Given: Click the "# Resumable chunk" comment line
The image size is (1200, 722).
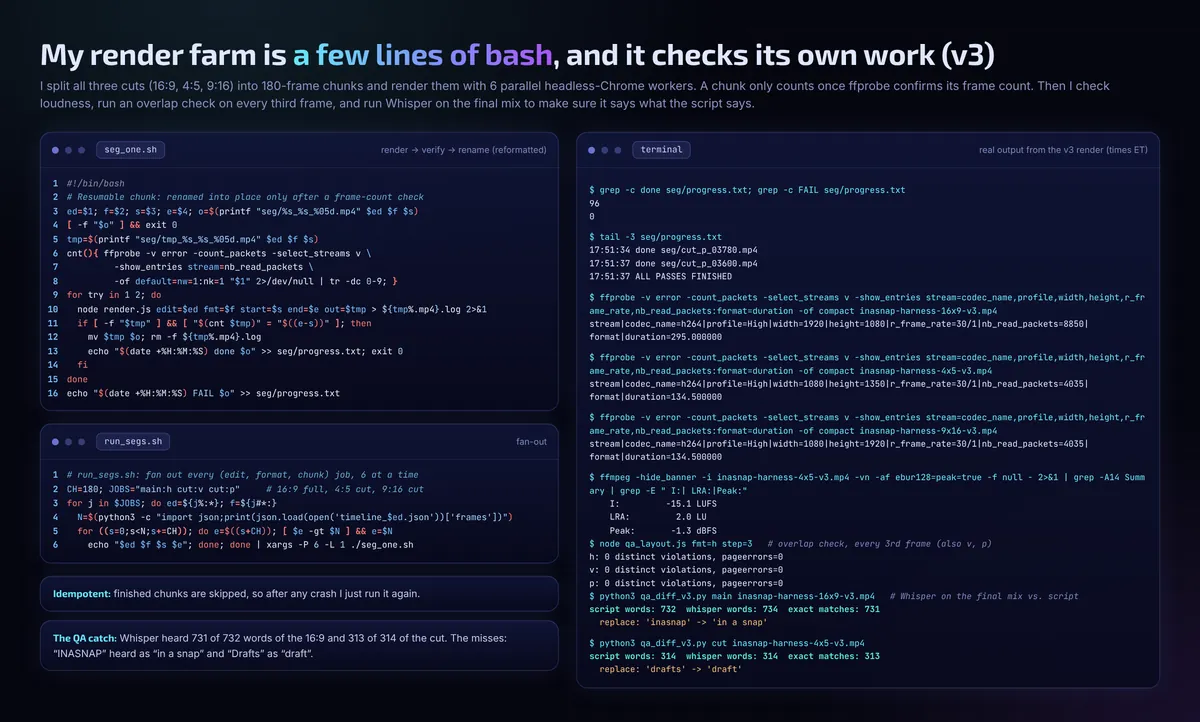Looking at the screenshot, I should (245, 197).
